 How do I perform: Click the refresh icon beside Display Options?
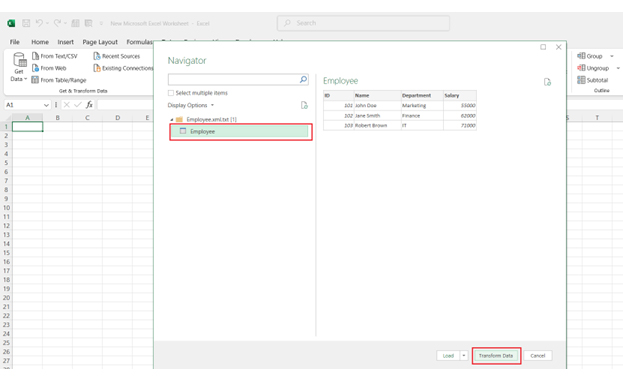pyautogui.click(x=304, y=105)
